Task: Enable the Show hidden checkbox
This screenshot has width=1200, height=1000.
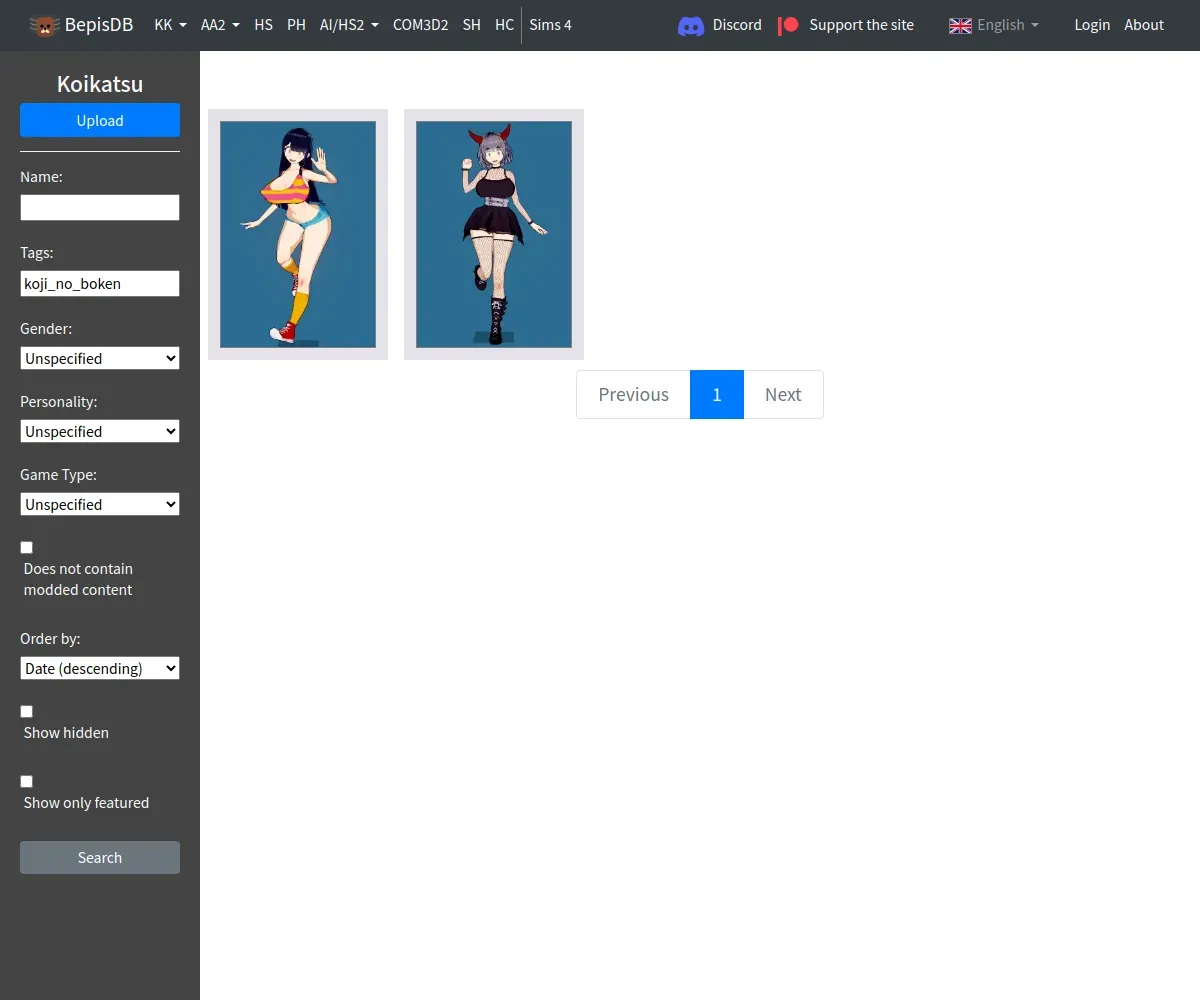Action: [27, 711]
